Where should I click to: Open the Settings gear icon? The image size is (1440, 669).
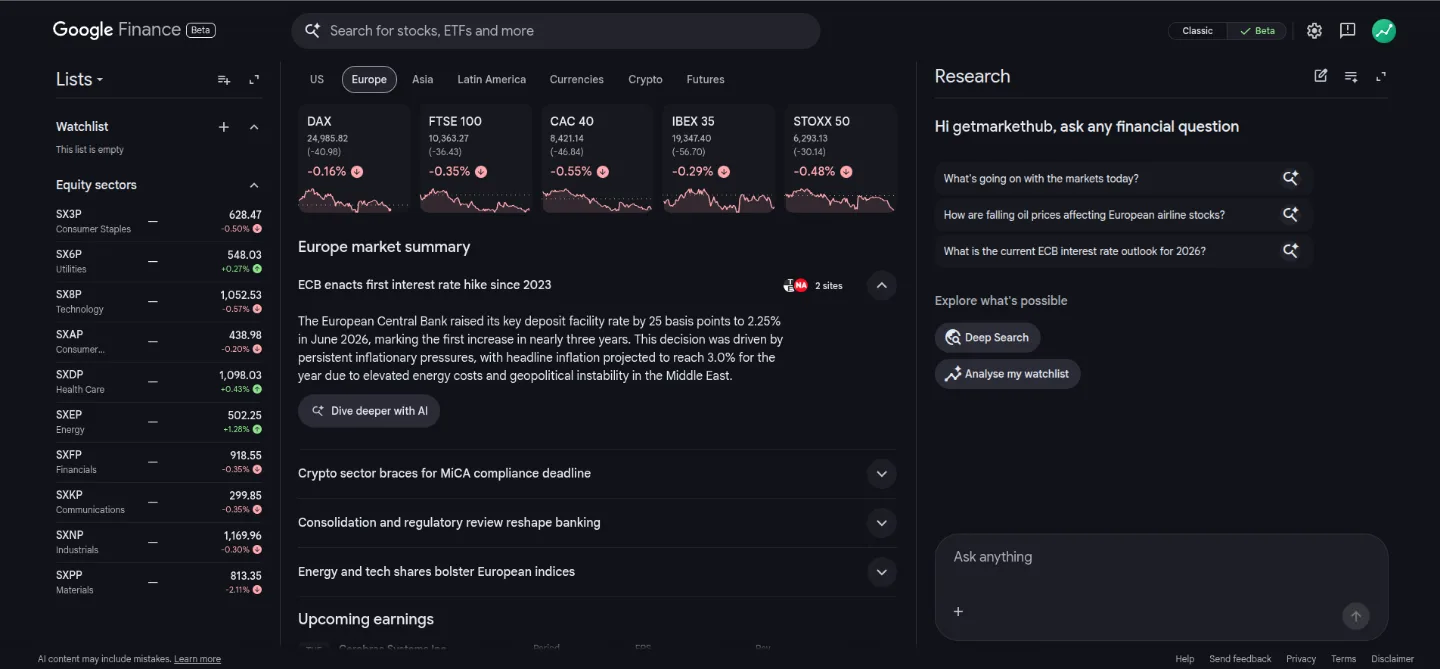1314,31
